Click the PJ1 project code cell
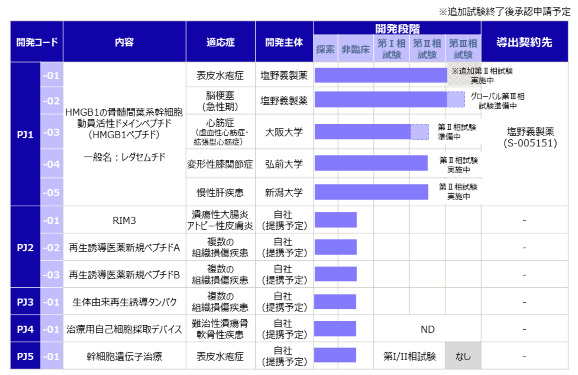 tap(25, 134)
